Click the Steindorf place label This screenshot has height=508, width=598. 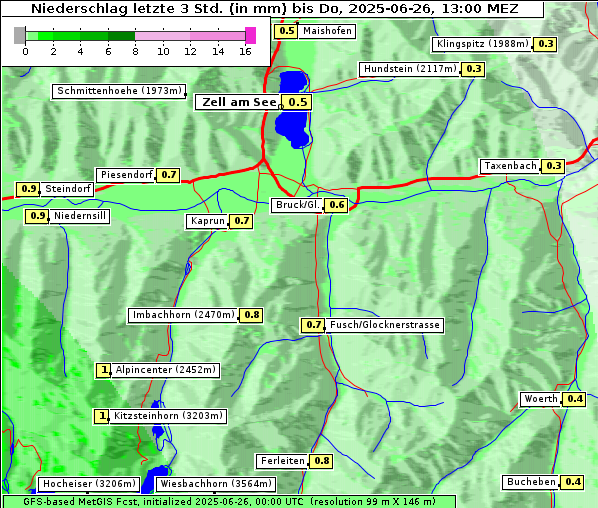pos(68,189)
